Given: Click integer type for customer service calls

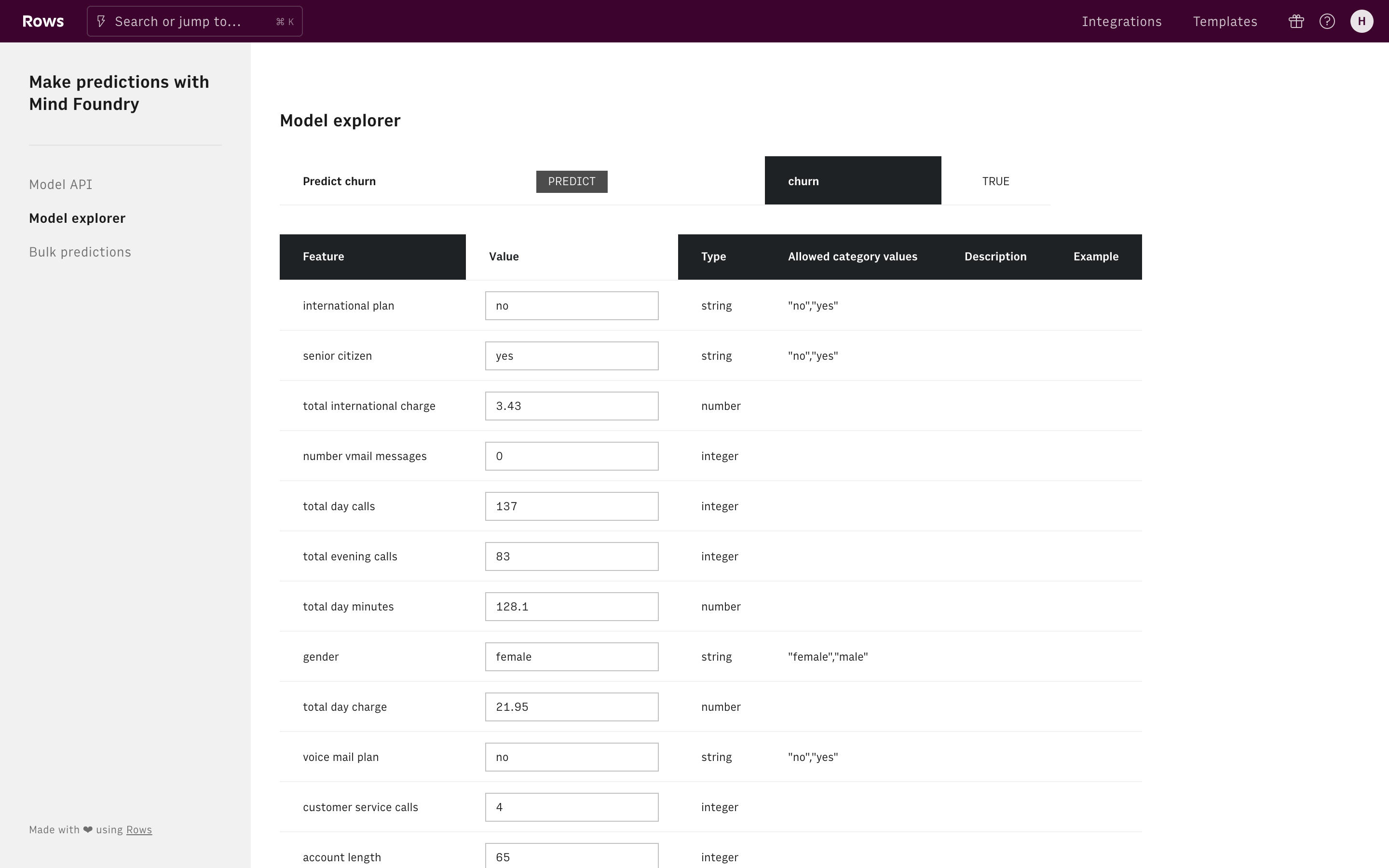Looking at the screenshot, I should (720, 807).
